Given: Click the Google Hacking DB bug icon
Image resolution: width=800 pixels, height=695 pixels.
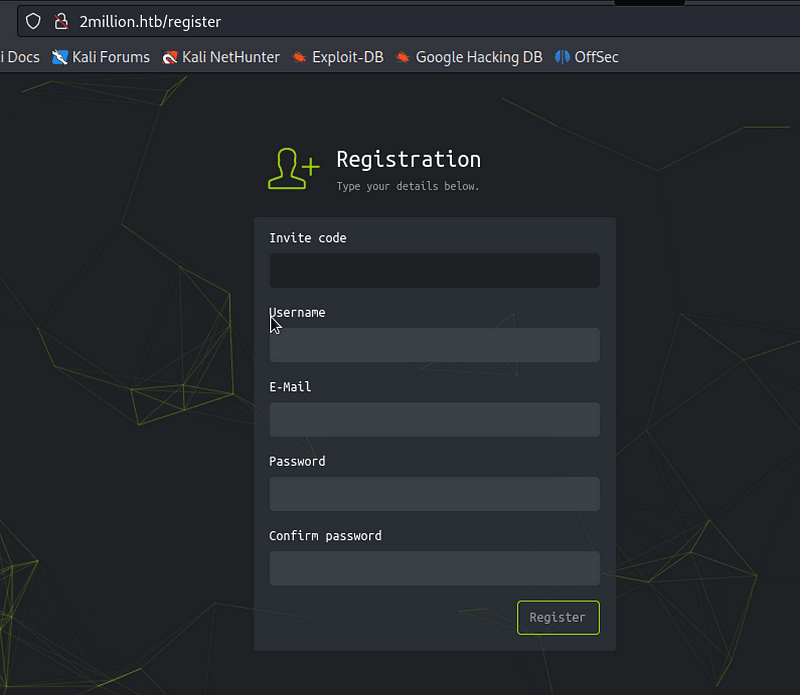Looking at the screenshot, I should pyautogui.click(x=402, y=57).
